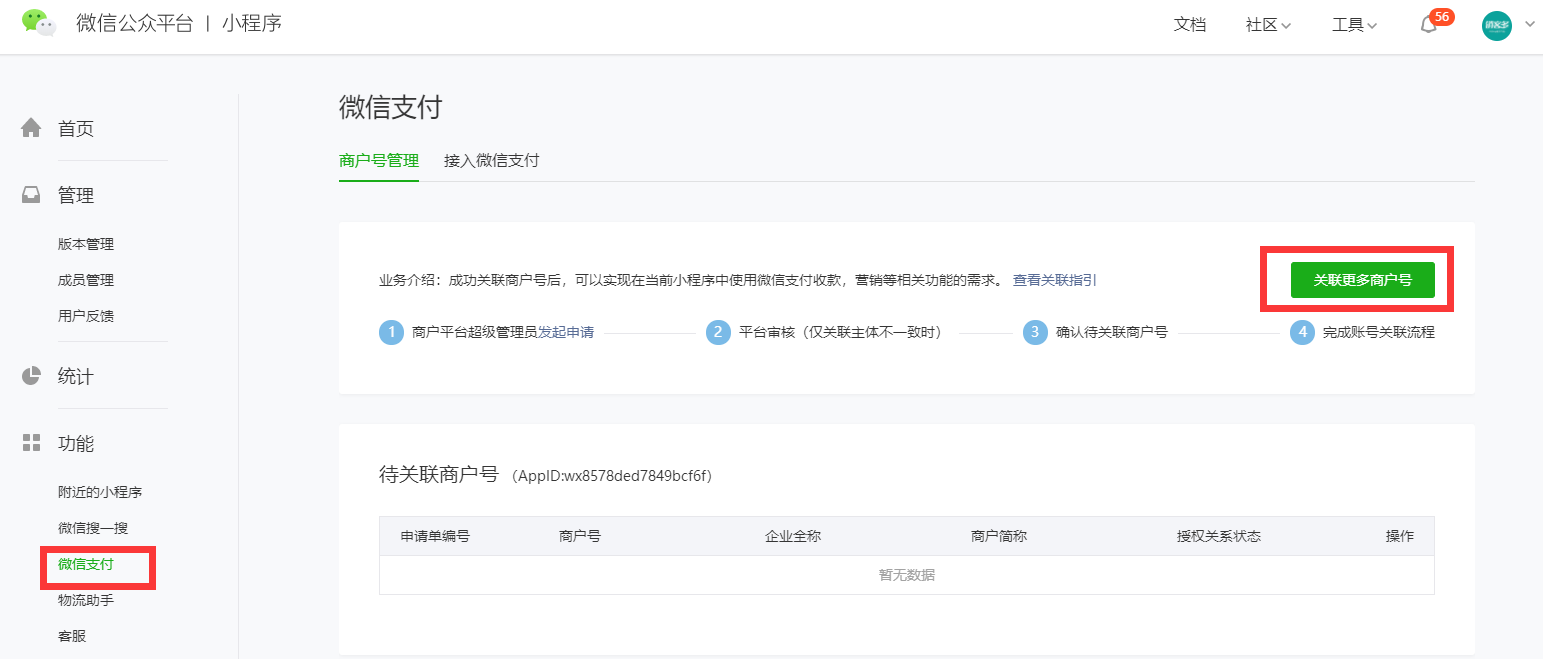Switch to the 商户号管理 tab
This screenshot has width=1543, height=659.
[379, 160]
